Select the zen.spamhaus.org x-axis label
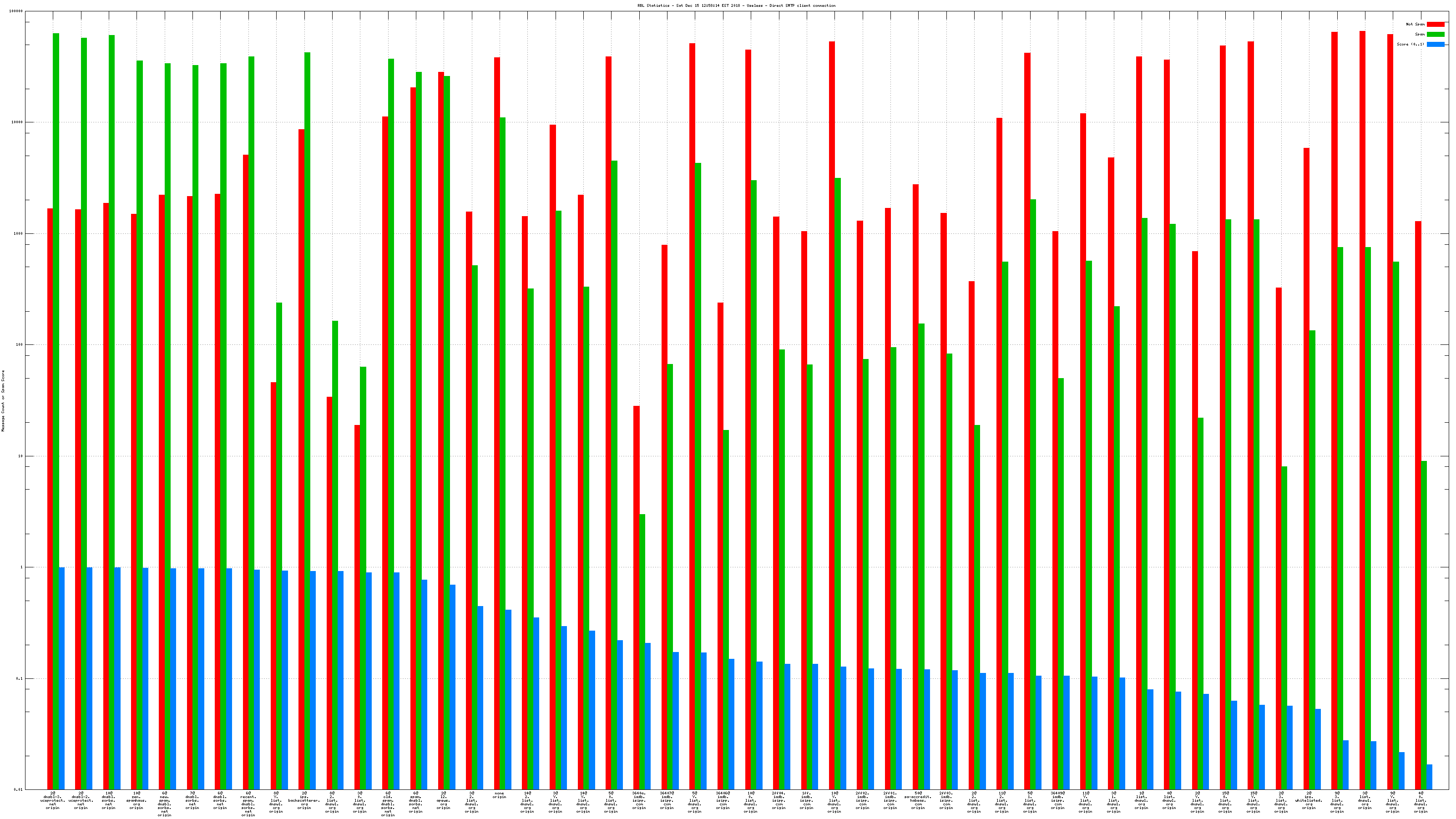The height and width of the screenshot is (819, 1456). [136, 800]
